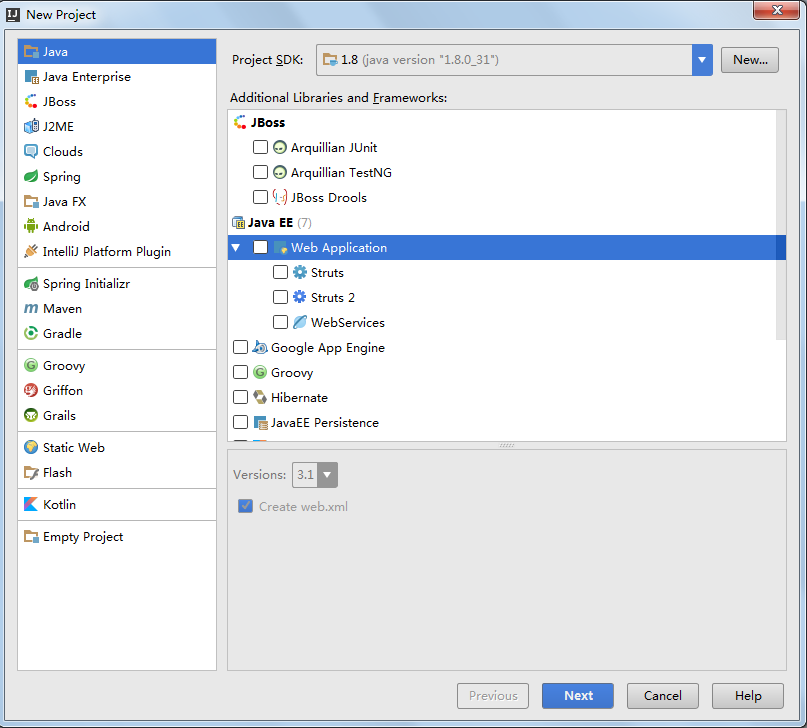Click the Web Application framework icon
The image size is (807, 728).
pos(280,247)
